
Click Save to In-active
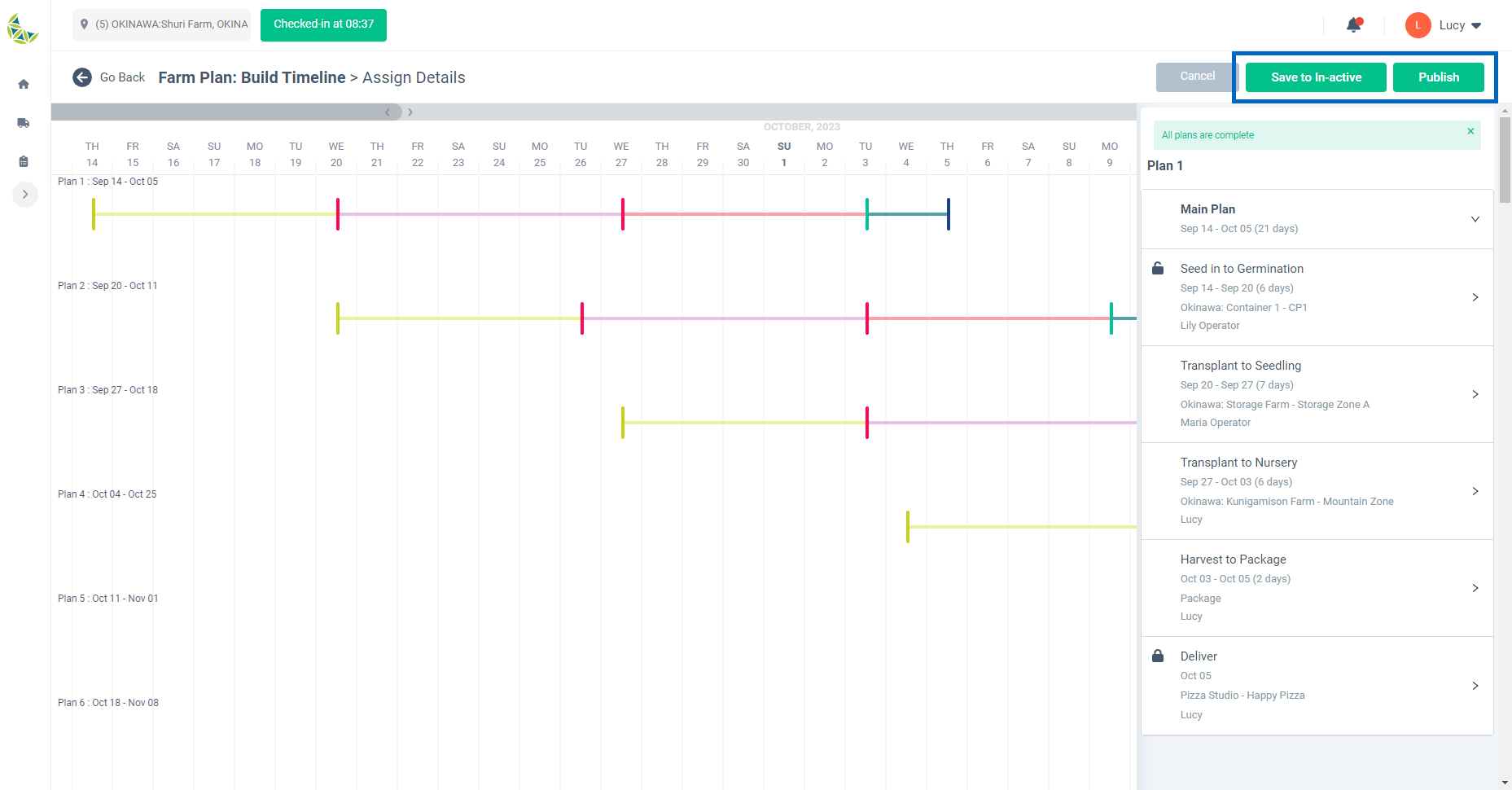[1316, 77]
